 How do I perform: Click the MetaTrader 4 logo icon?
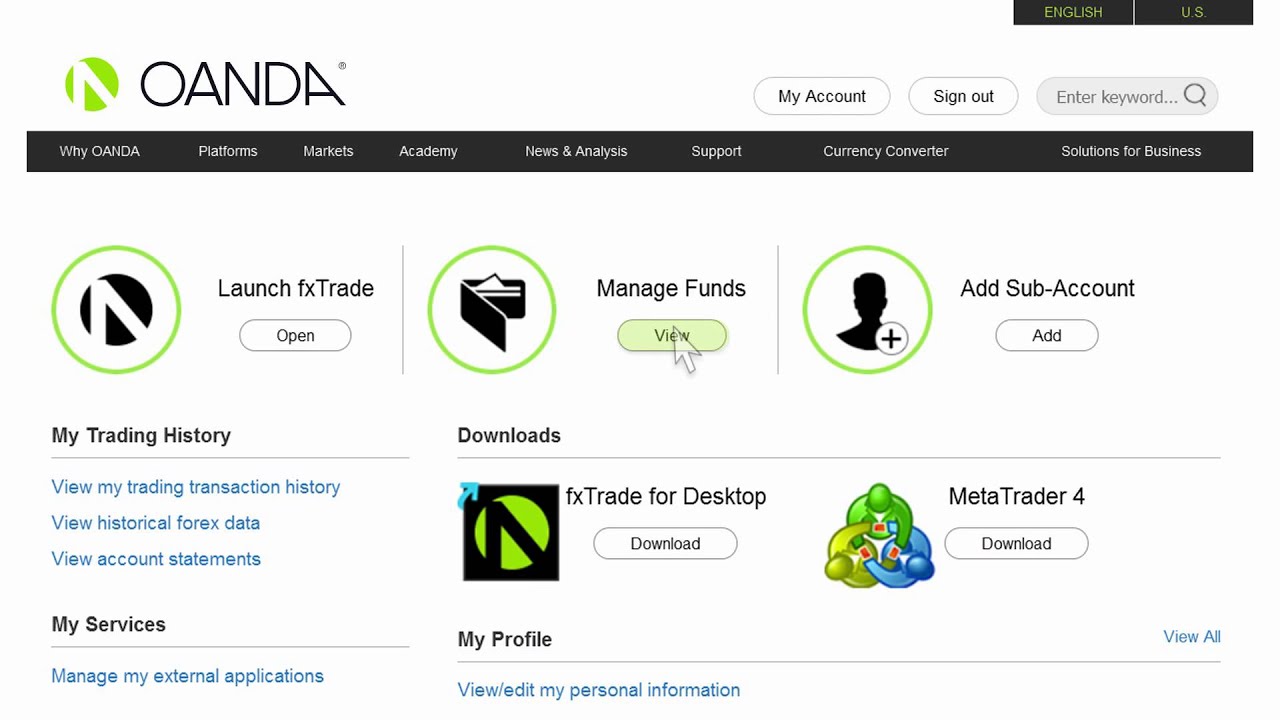pos(880,535)
